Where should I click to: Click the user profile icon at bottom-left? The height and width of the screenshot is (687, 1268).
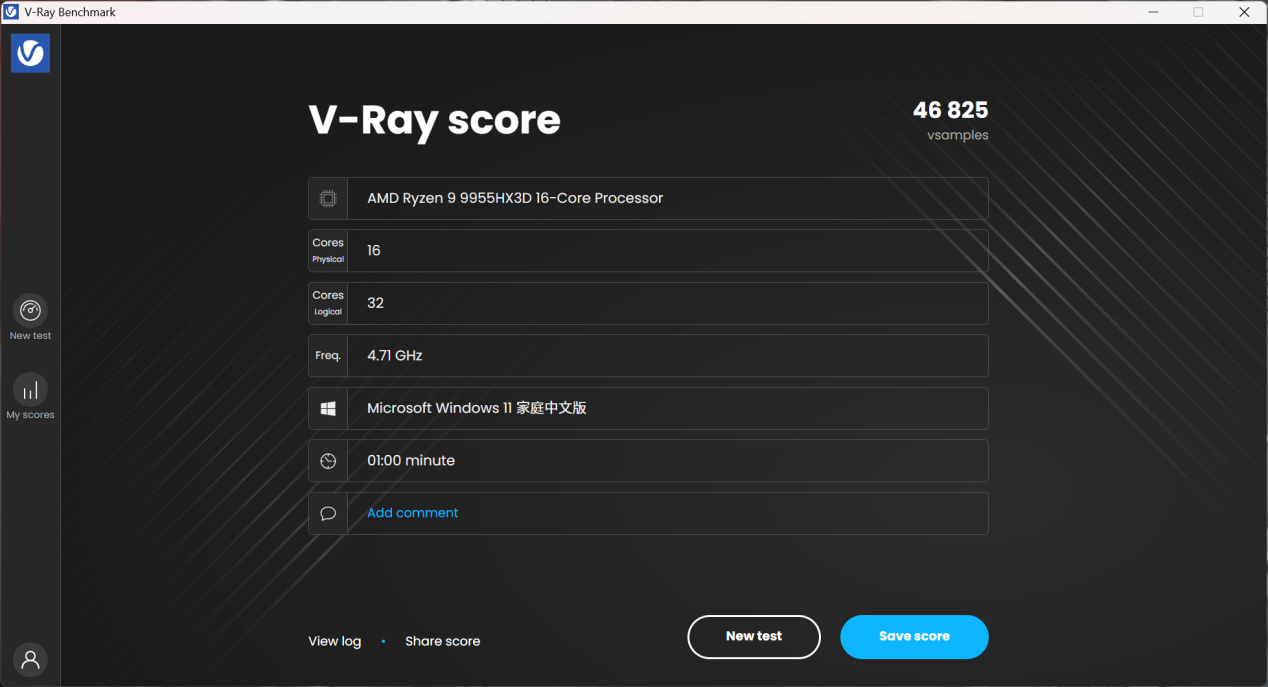click(x=30, y=659)
